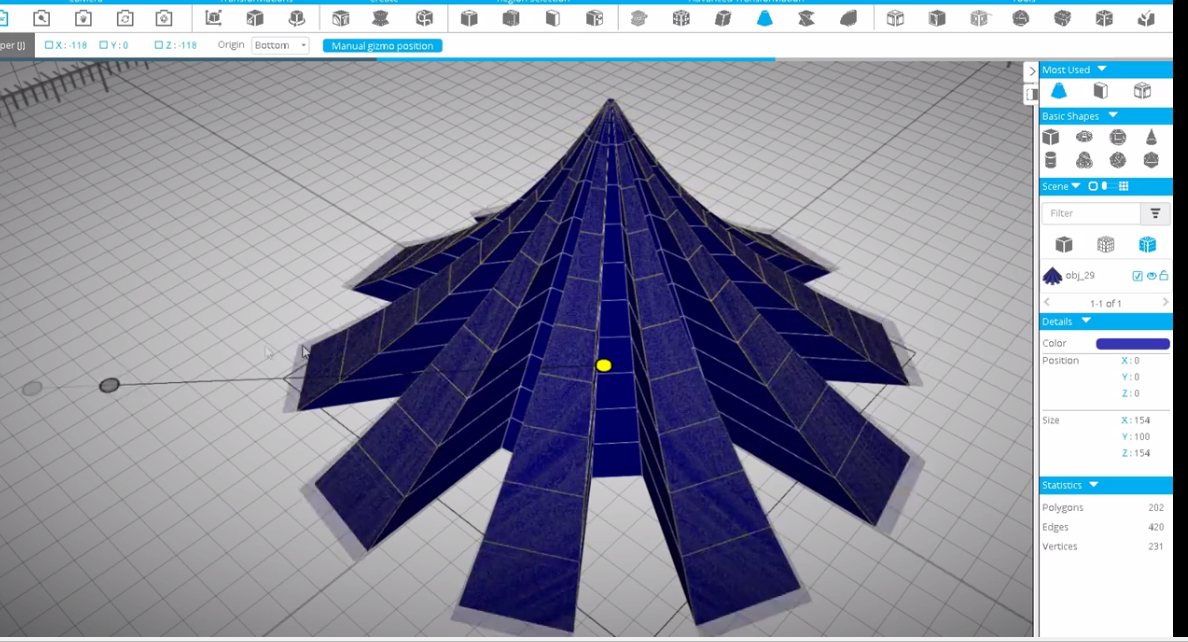Image resolution: width=1188 pixels, height=642 pixels.
Task: Select the obj_29 name in scene list
Action: coord(1080,276)
